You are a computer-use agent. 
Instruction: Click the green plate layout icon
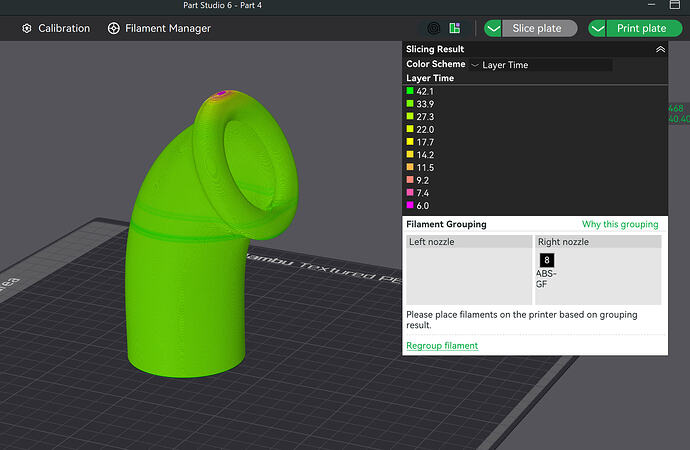[x=455, y=28]
